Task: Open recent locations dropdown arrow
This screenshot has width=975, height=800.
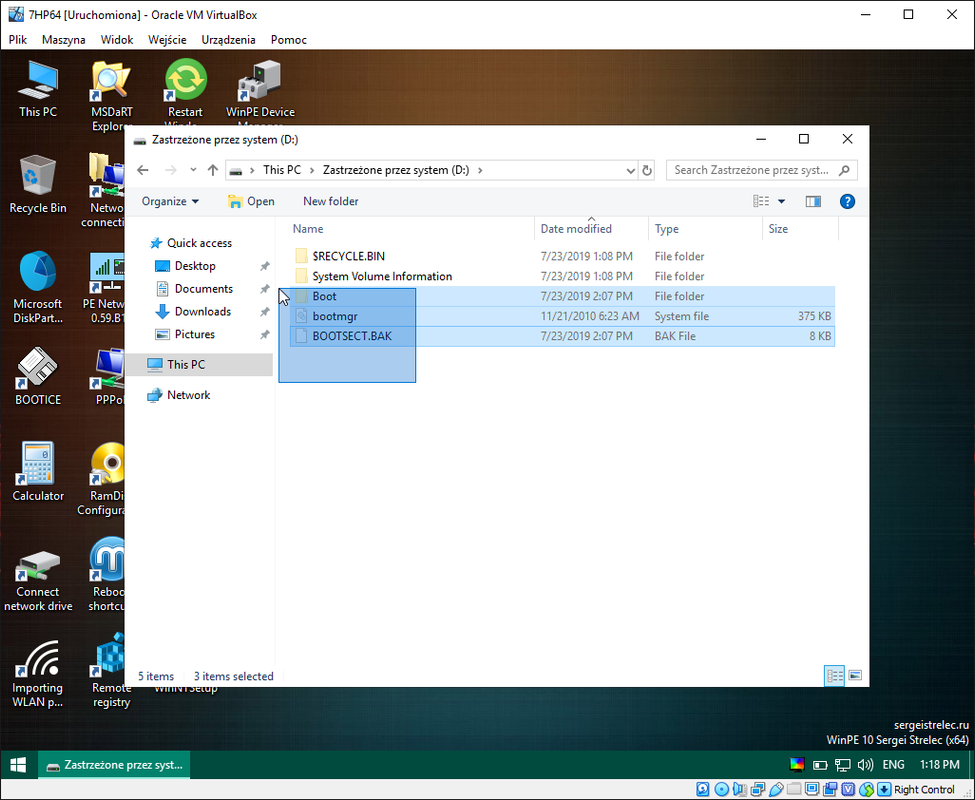Action: [193, 170]
